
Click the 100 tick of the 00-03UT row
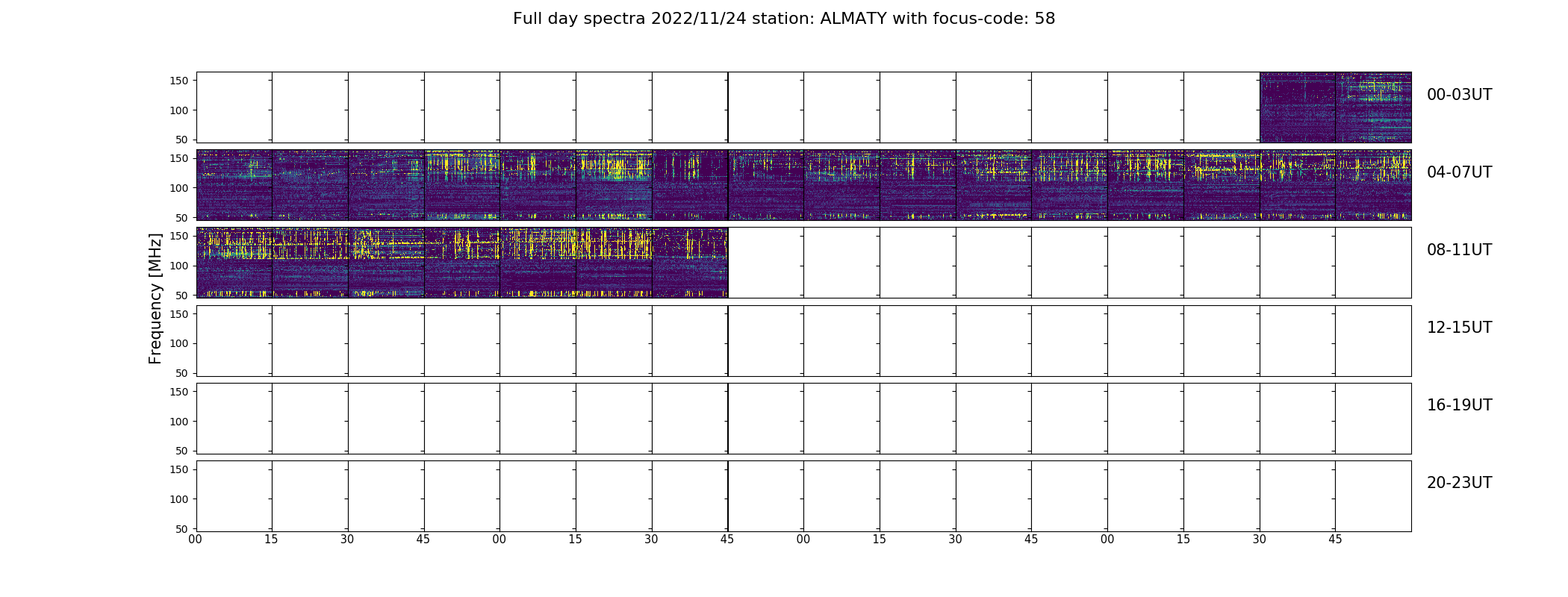[x=179, y=110]
